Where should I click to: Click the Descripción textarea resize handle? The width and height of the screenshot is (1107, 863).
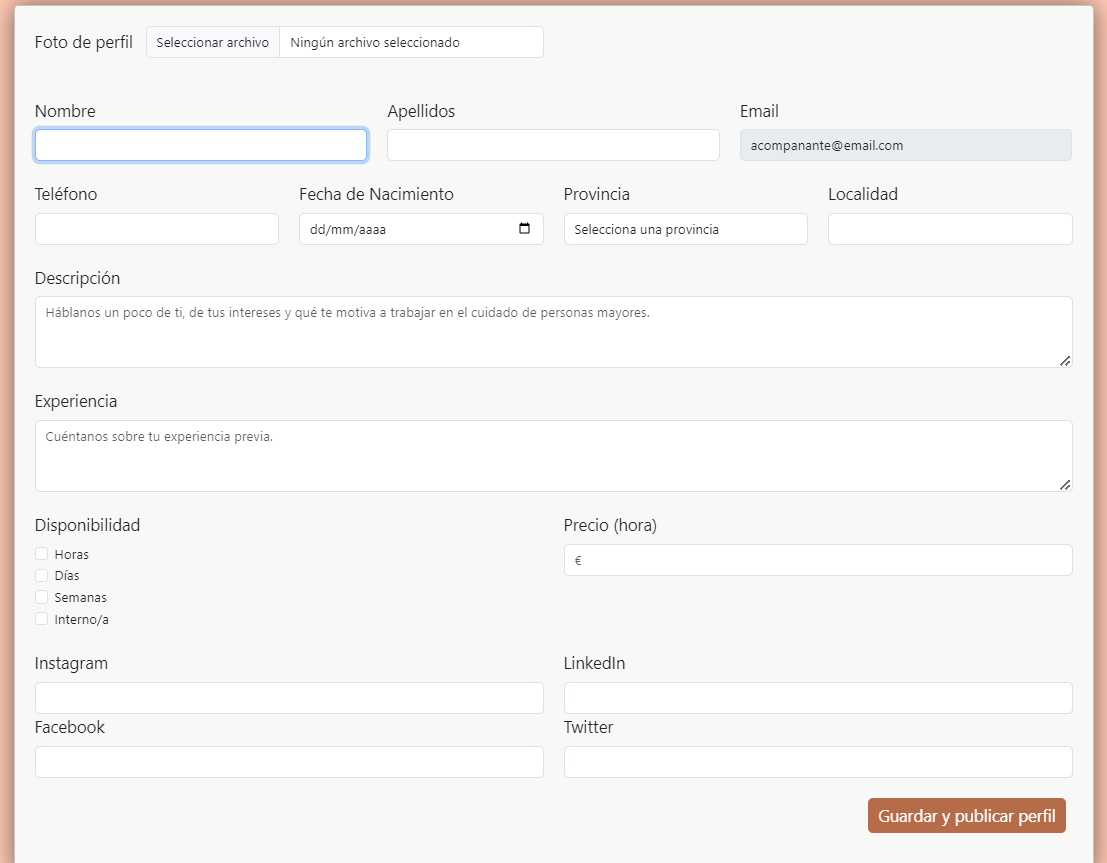coord(1065,361)
